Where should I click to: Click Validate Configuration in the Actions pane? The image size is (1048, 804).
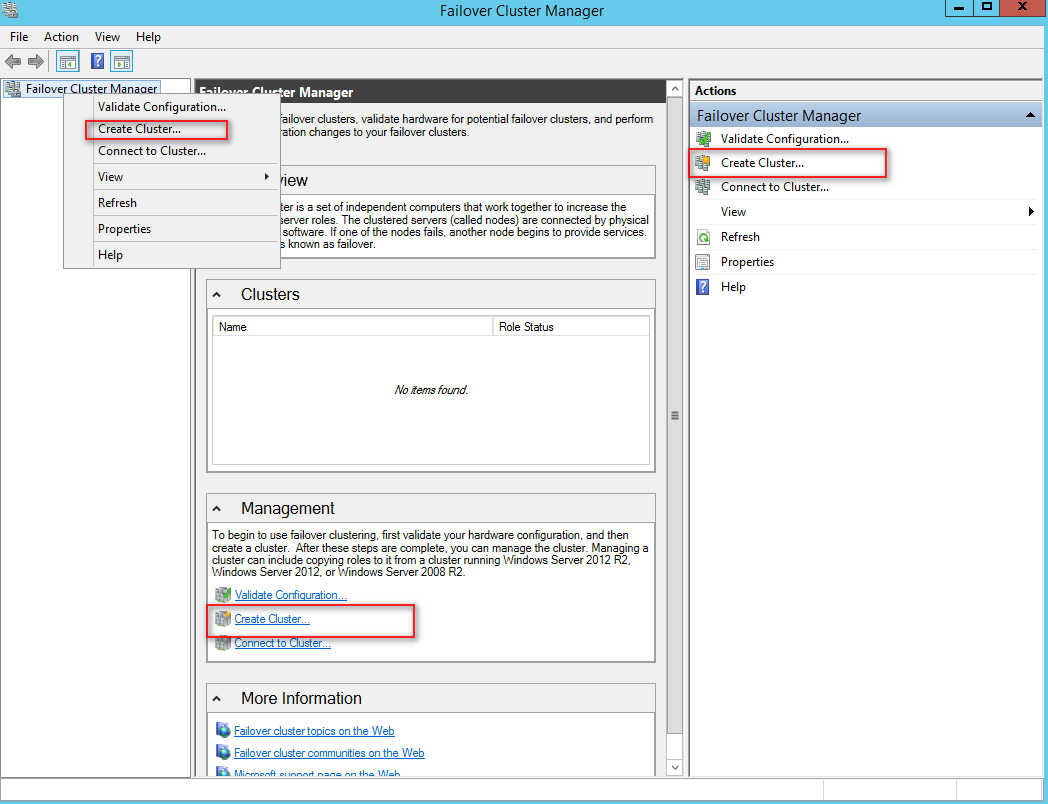tap(785, 139)
